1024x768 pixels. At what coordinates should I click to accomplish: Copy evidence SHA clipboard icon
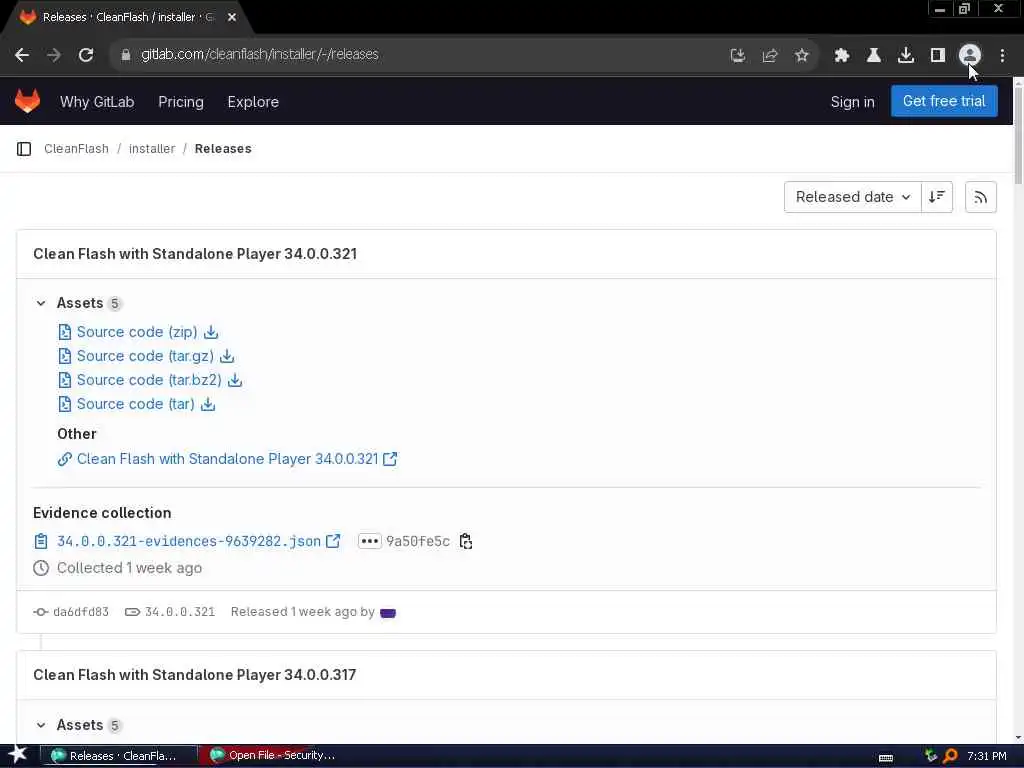[x=466, y=541]
